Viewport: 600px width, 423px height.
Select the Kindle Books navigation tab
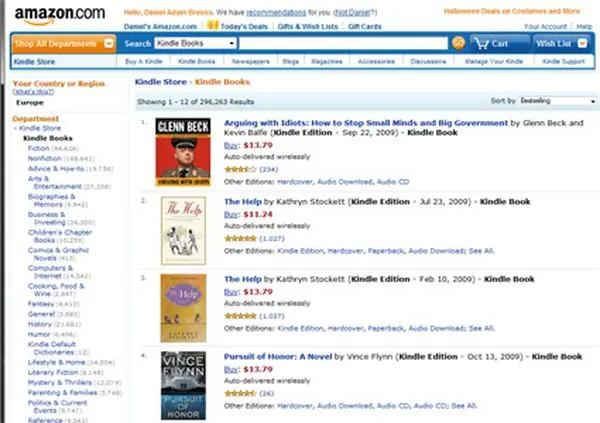197,61
